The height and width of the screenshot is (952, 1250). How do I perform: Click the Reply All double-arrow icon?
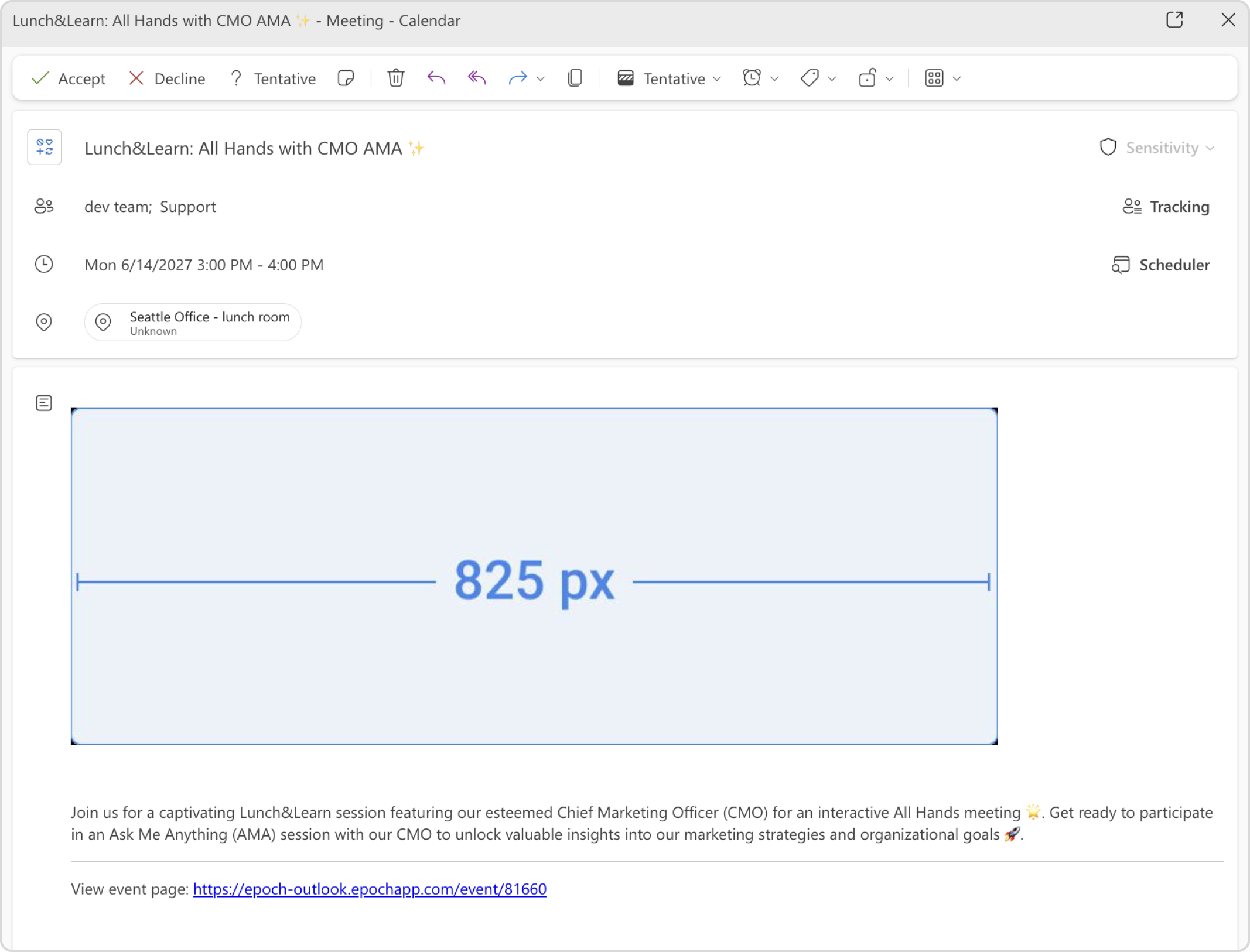[477, 78]
